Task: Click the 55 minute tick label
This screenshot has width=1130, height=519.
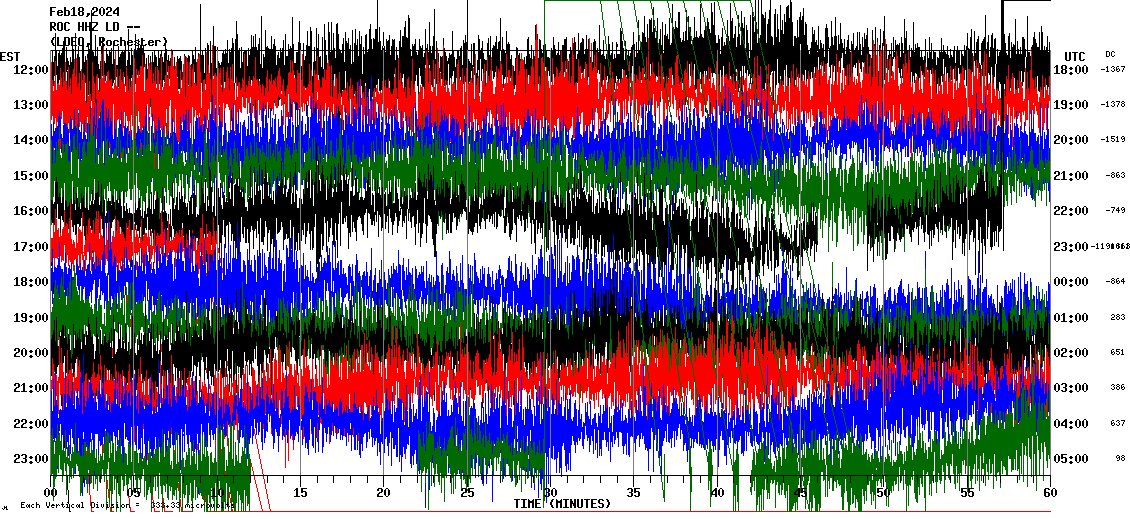Action: (x=966, y=493)
